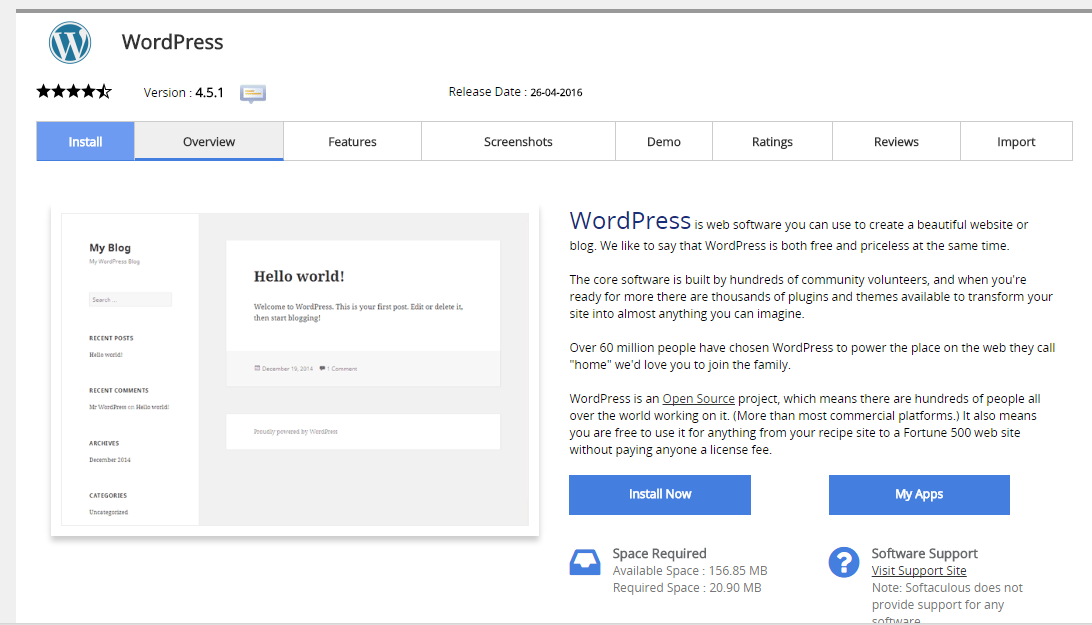Open the changelog speech bubble icon
The width and height of the screenshot is (1092, 625).
[x=253, y=93]
